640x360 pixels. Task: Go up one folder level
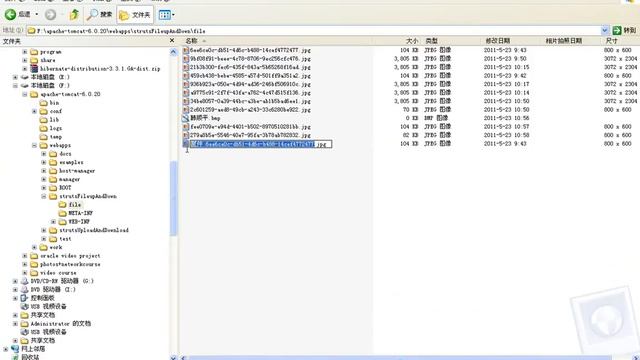[x=74, y=15]
